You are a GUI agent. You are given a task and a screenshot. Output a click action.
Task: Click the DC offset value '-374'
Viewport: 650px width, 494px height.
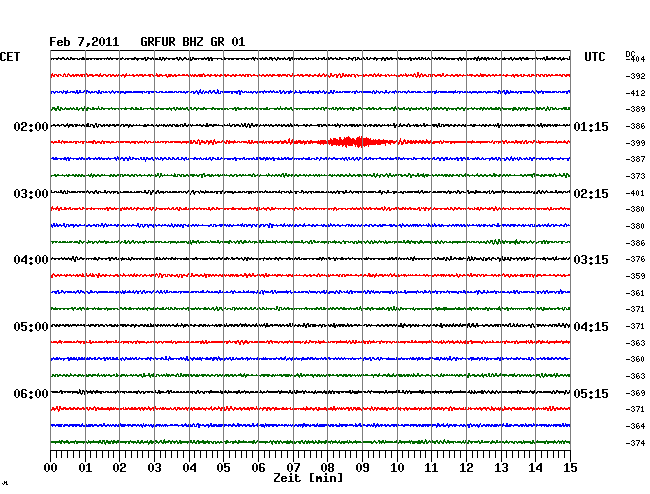[635, 443]
